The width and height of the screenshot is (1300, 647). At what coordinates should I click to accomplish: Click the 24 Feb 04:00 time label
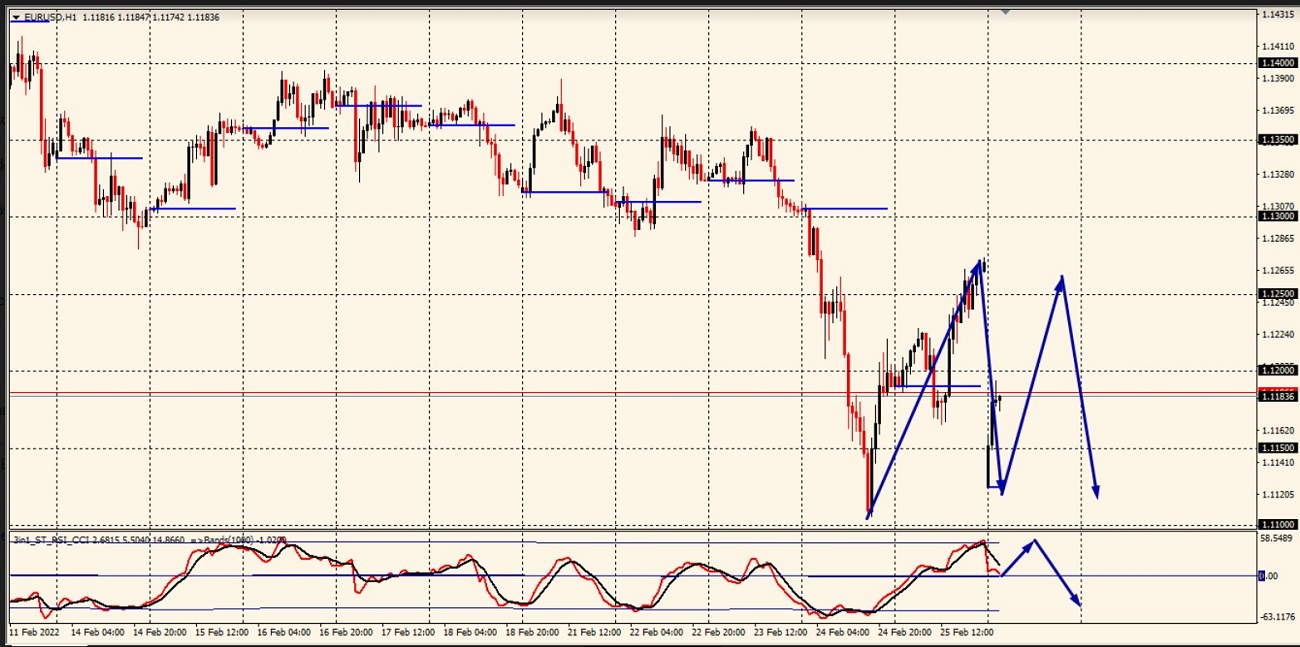(x=841, y=633)
